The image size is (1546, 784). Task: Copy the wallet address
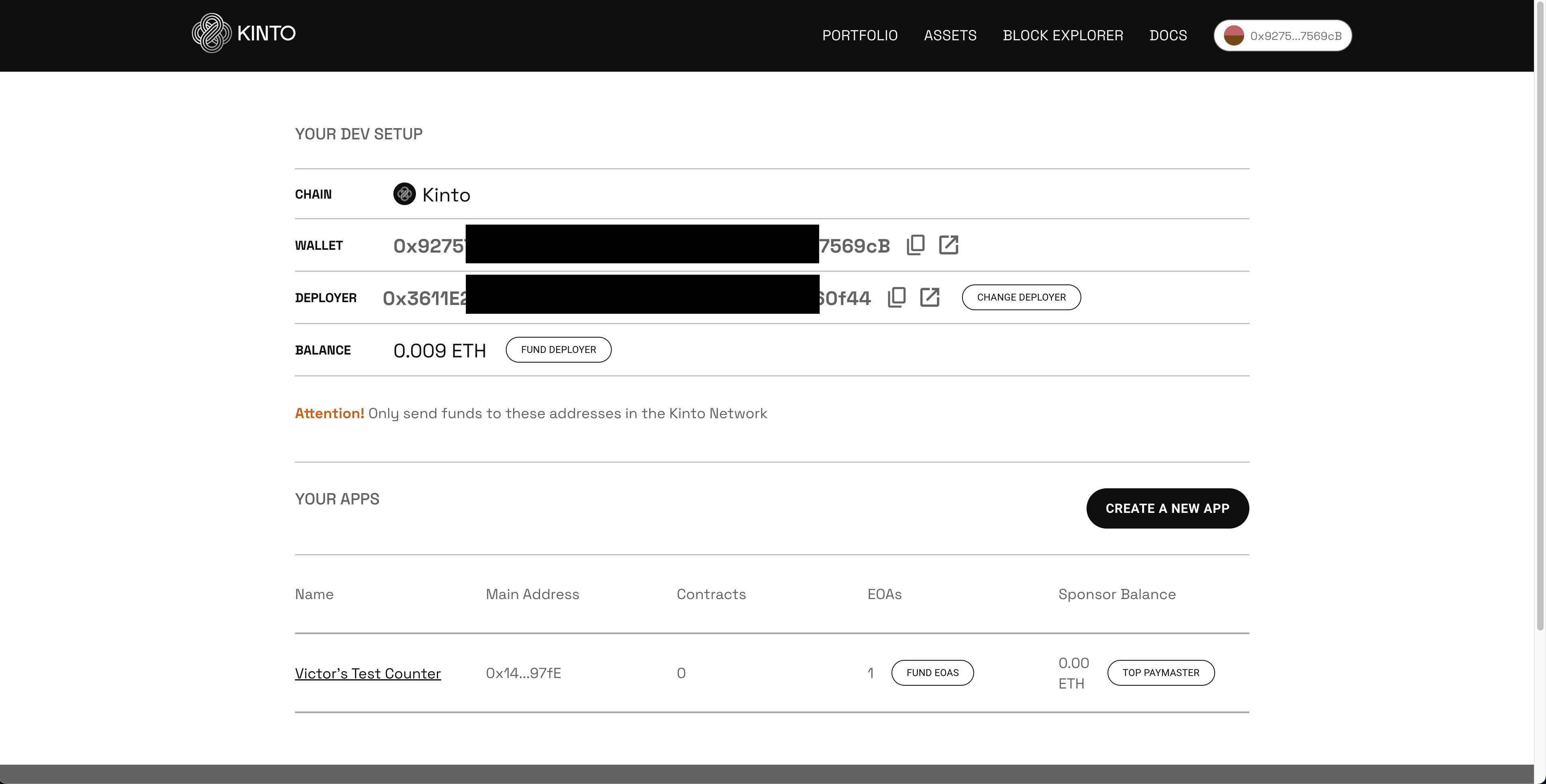pyautogui.click(x=915, y=245)
